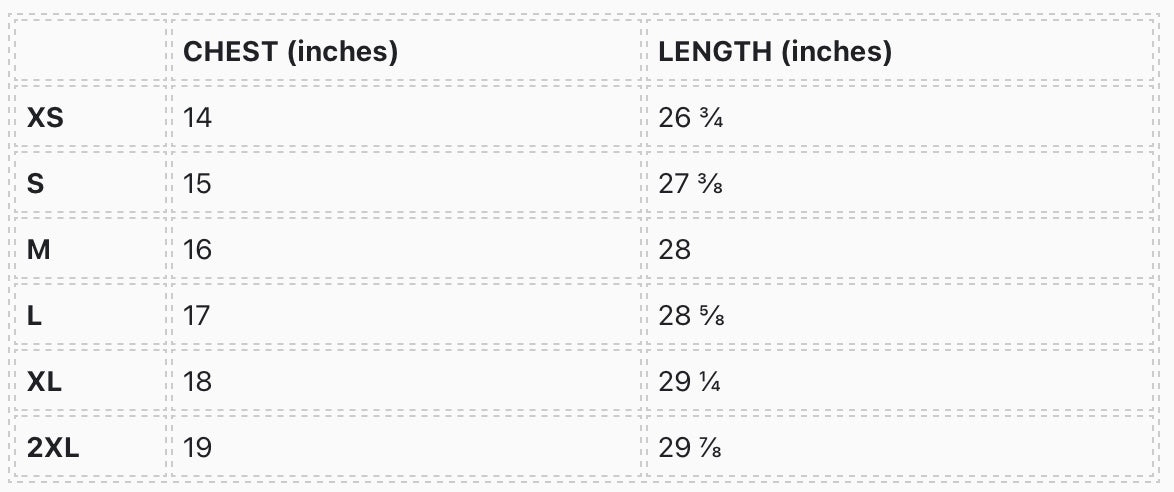Click chest value 15 cell
Screen dimensions: 1174x492
(198, 184)
